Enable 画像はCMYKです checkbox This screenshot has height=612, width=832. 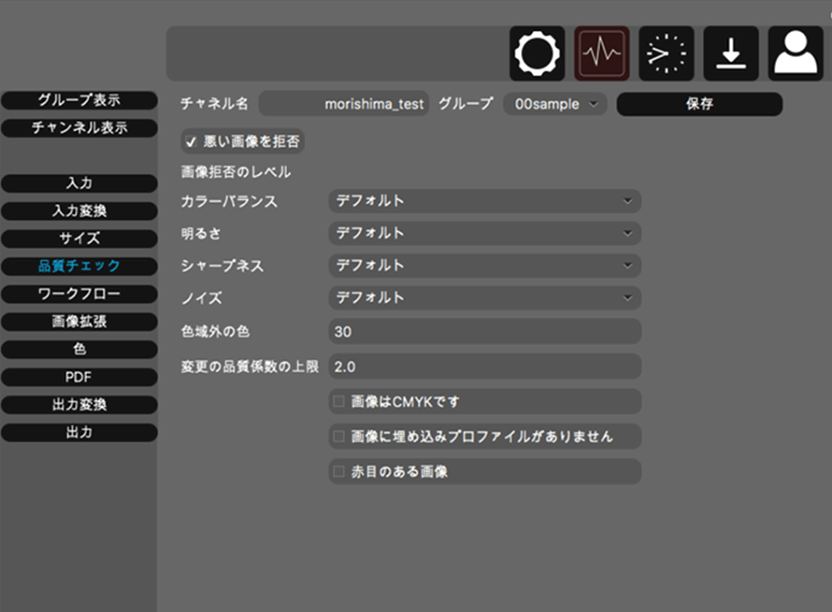[338, 401]
